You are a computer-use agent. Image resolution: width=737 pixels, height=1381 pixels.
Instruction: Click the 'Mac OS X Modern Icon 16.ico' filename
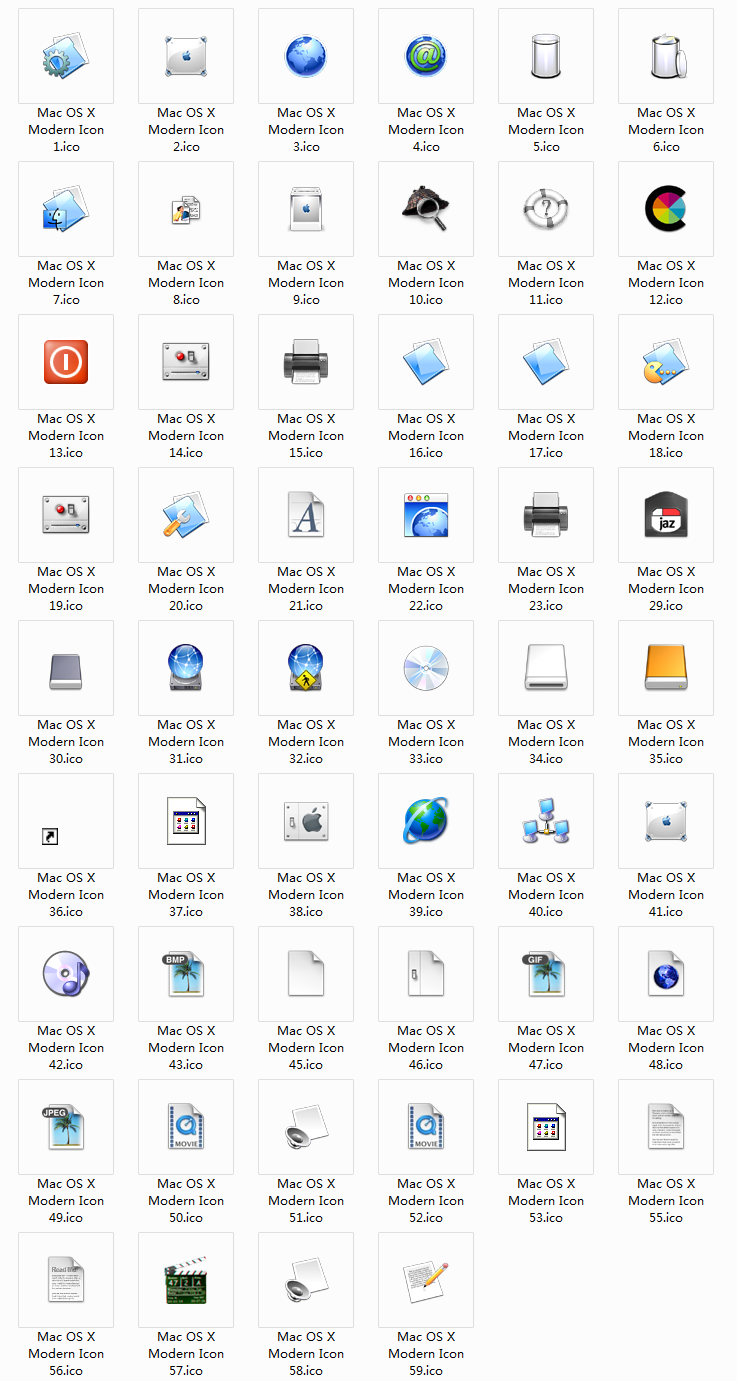pyautogui.click(x=426, y=436)
